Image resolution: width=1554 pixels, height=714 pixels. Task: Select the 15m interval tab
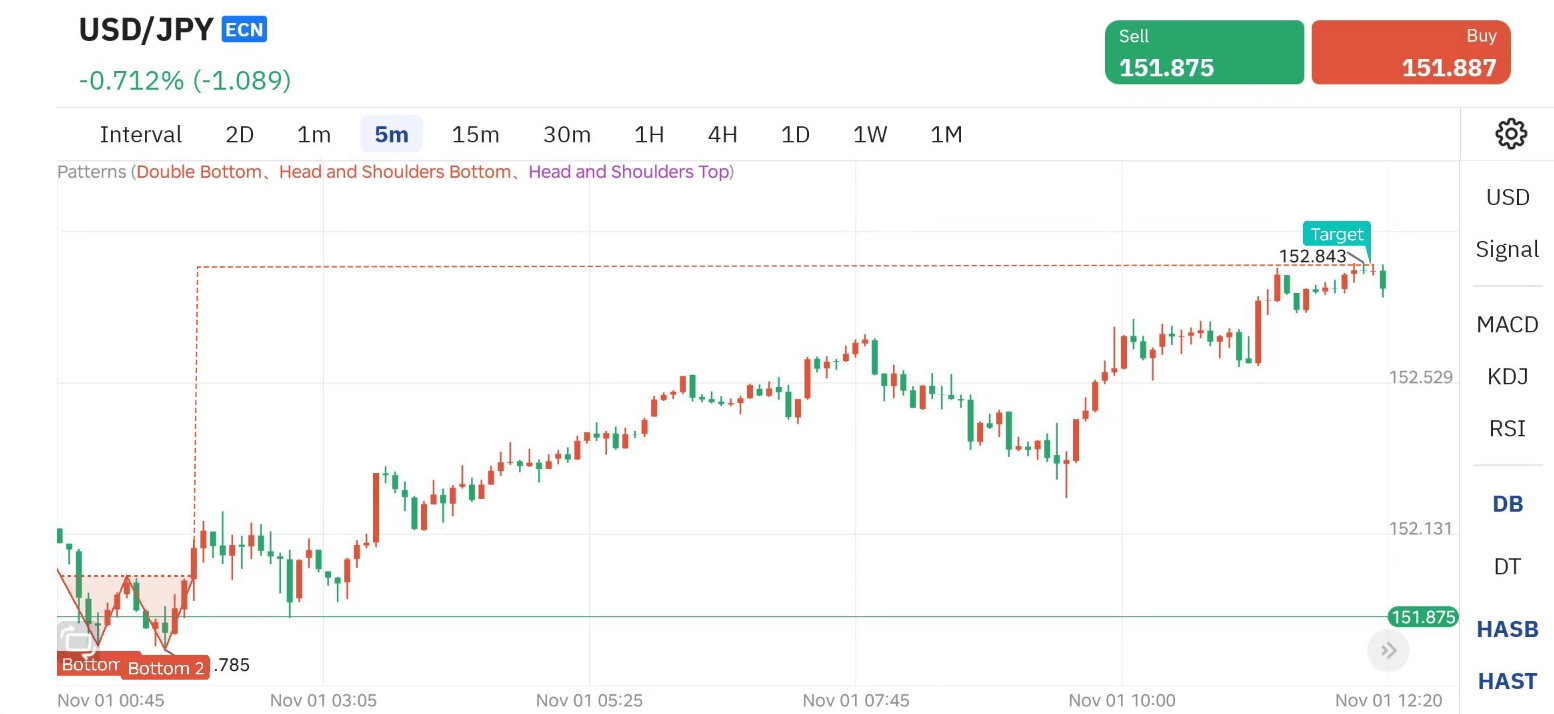click(475, 134)
